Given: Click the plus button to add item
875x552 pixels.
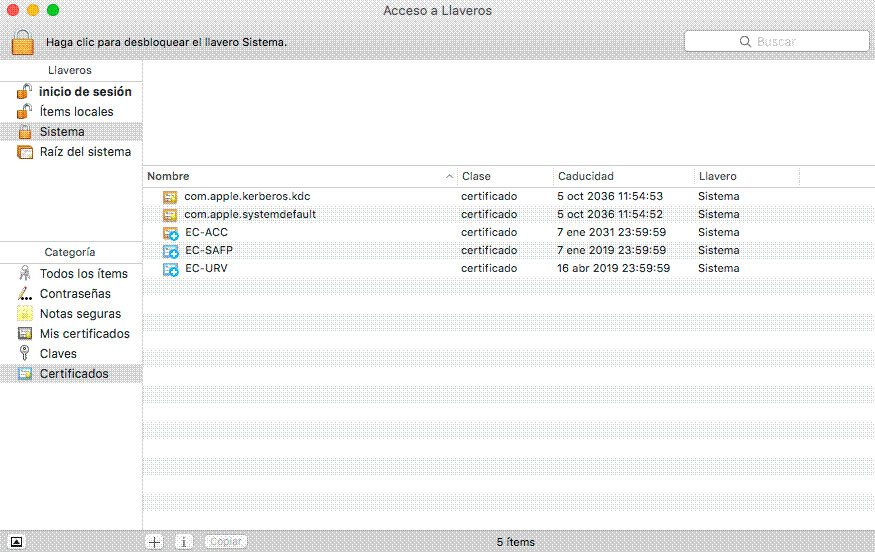Looking at the screenshot, I should [155, 541].
